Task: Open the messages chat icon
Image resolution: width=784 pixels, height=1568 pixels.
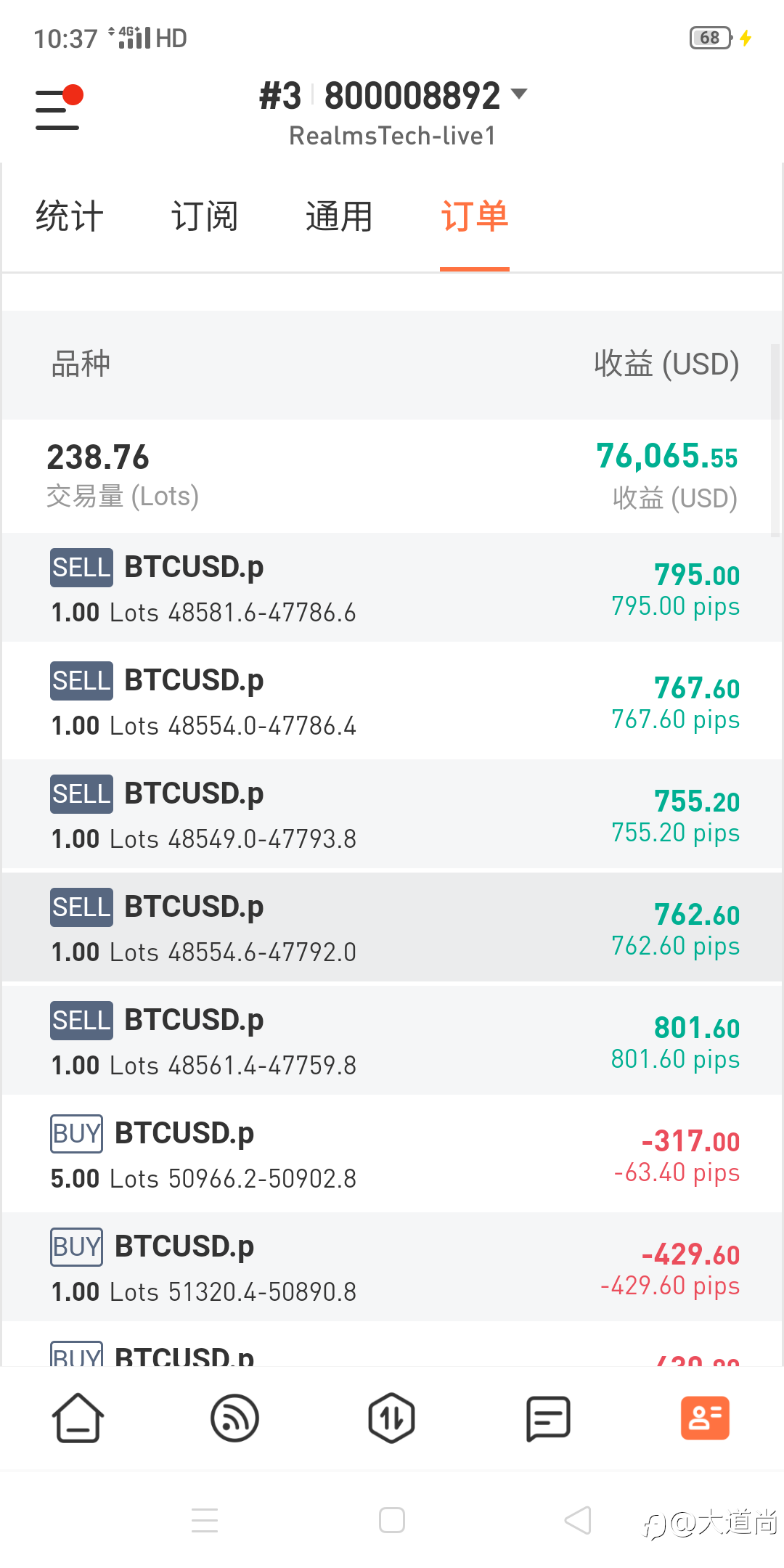Action: [548, 1418]
